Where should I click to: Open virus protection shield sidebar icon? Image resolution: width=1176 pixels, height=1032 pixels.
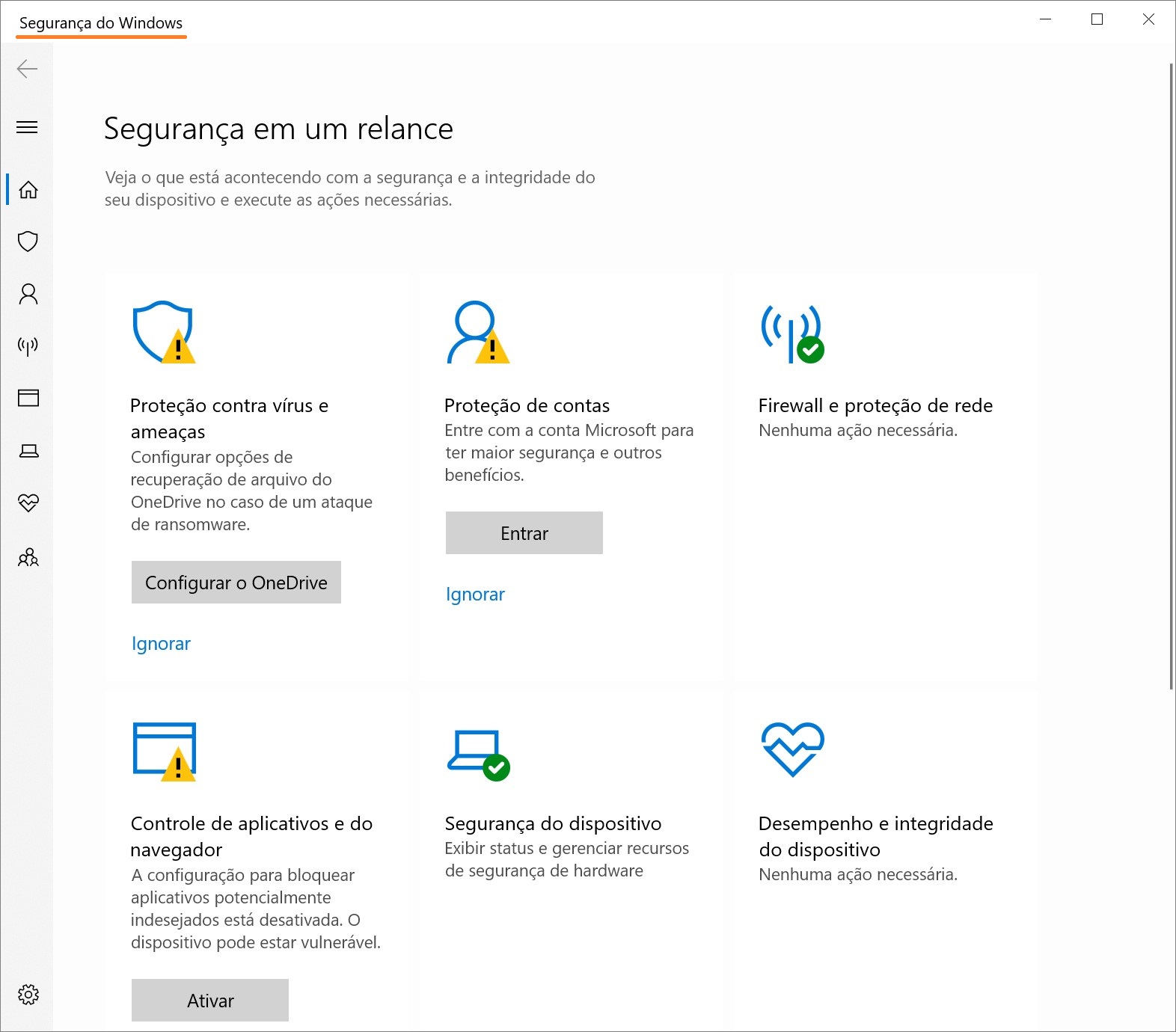(28, 242)
